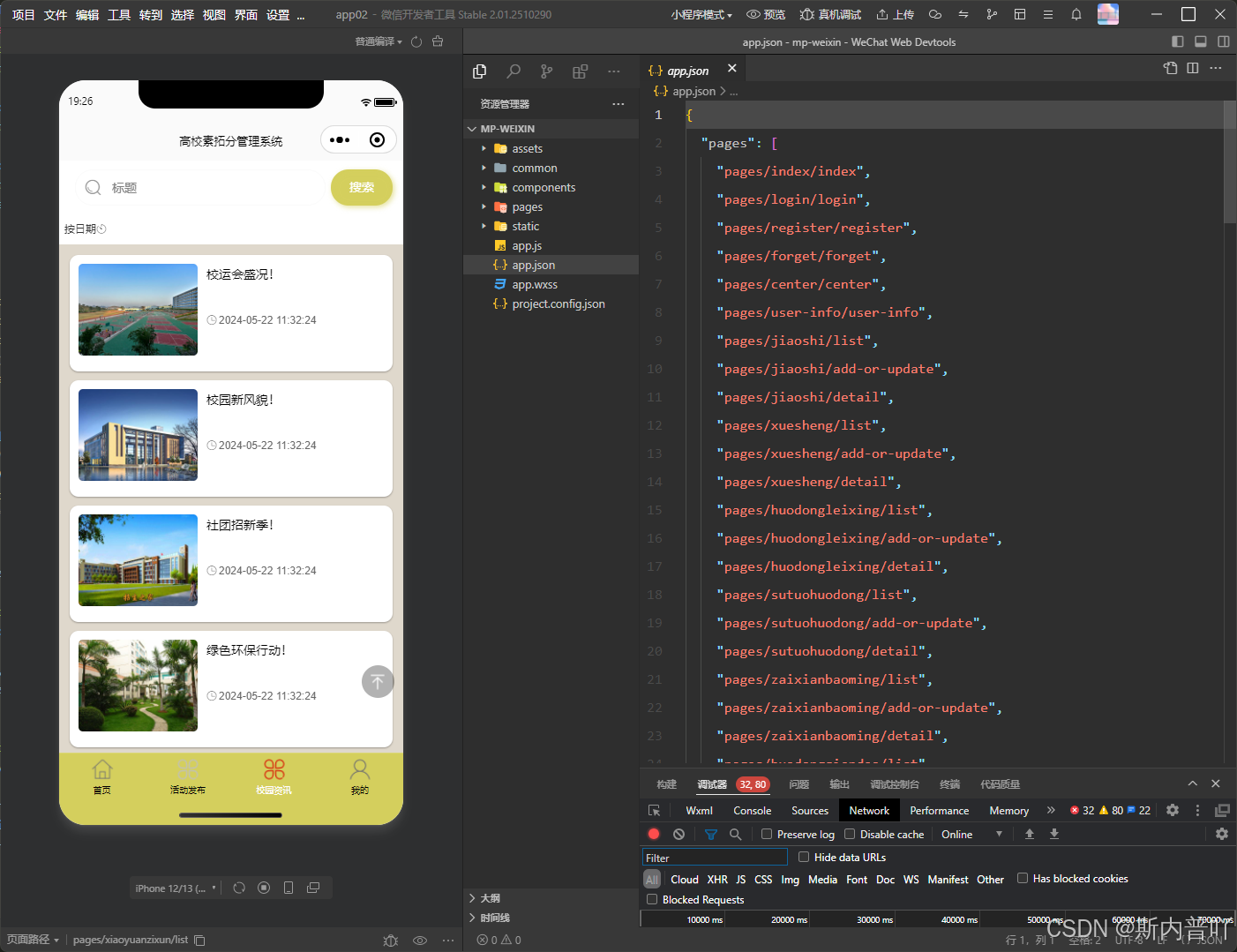Click the stop record icon under simulator

[264, 888]
